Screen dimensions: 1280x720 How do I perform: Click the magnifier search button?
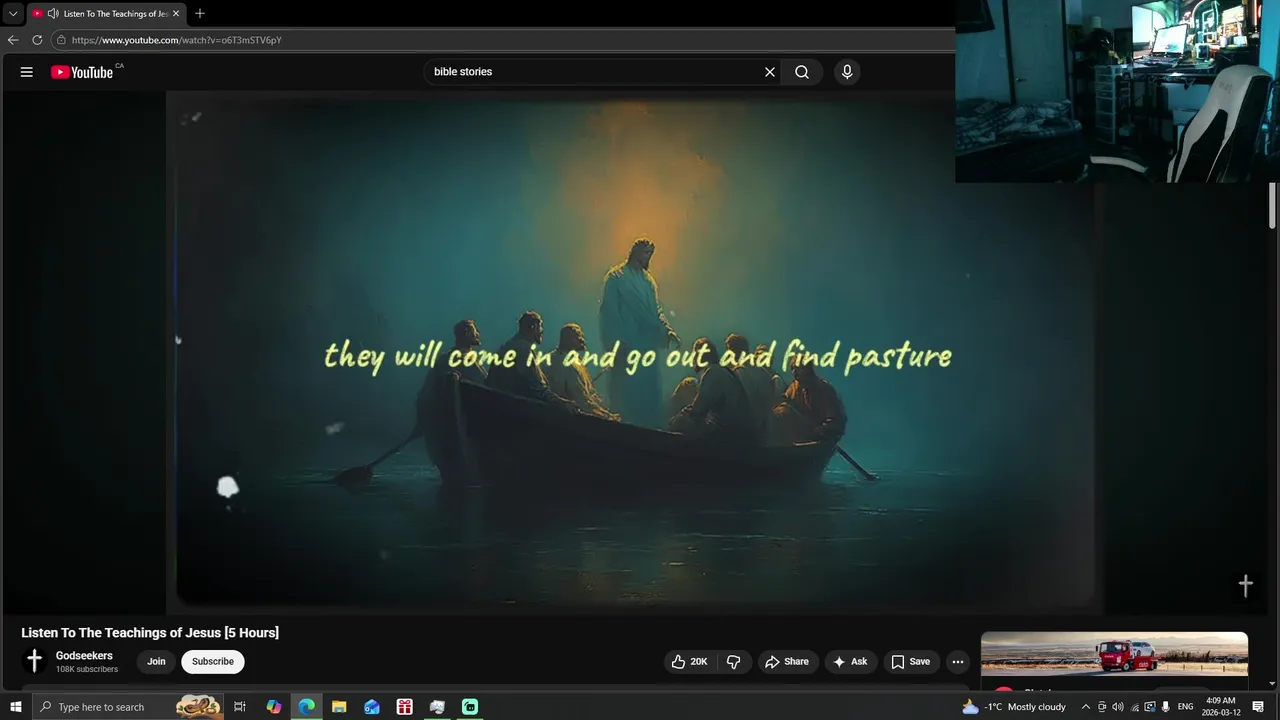click(x=802, y=72)
